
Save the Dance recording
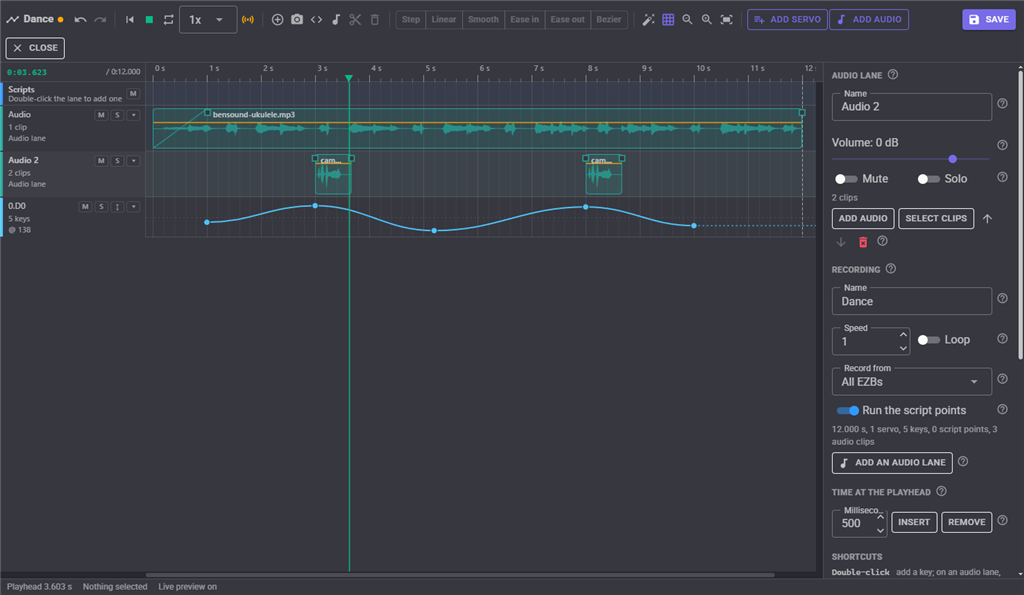(989, 20)
